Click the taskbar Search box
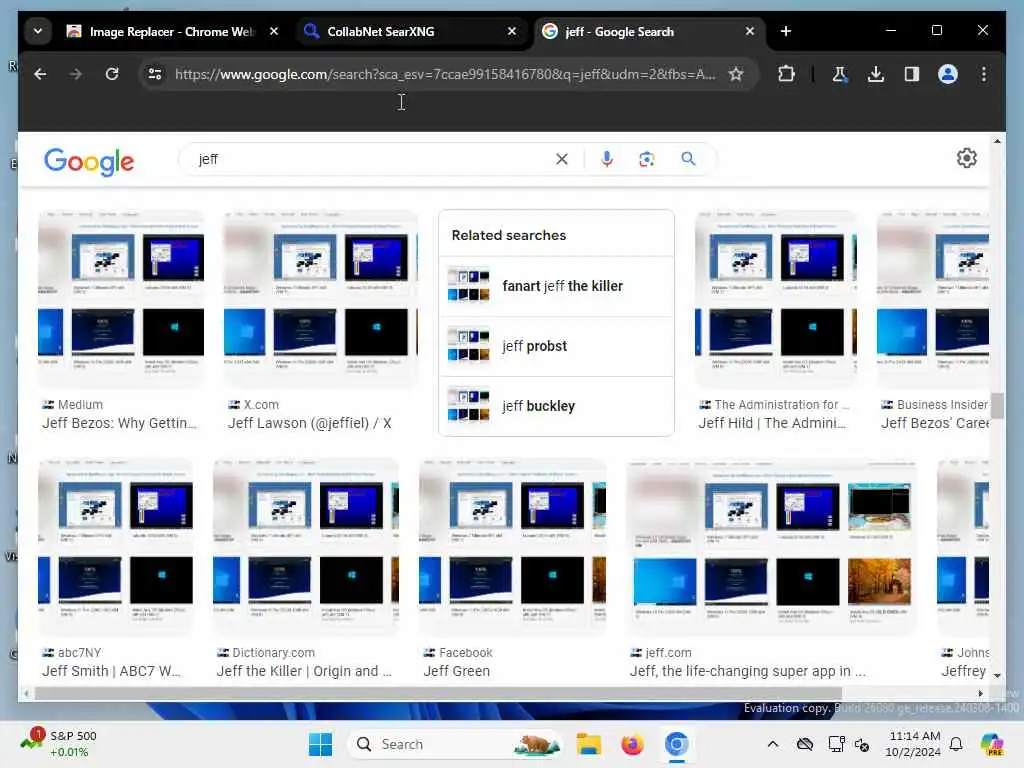Screen dimensions: 1024x768 coord(455,744)
